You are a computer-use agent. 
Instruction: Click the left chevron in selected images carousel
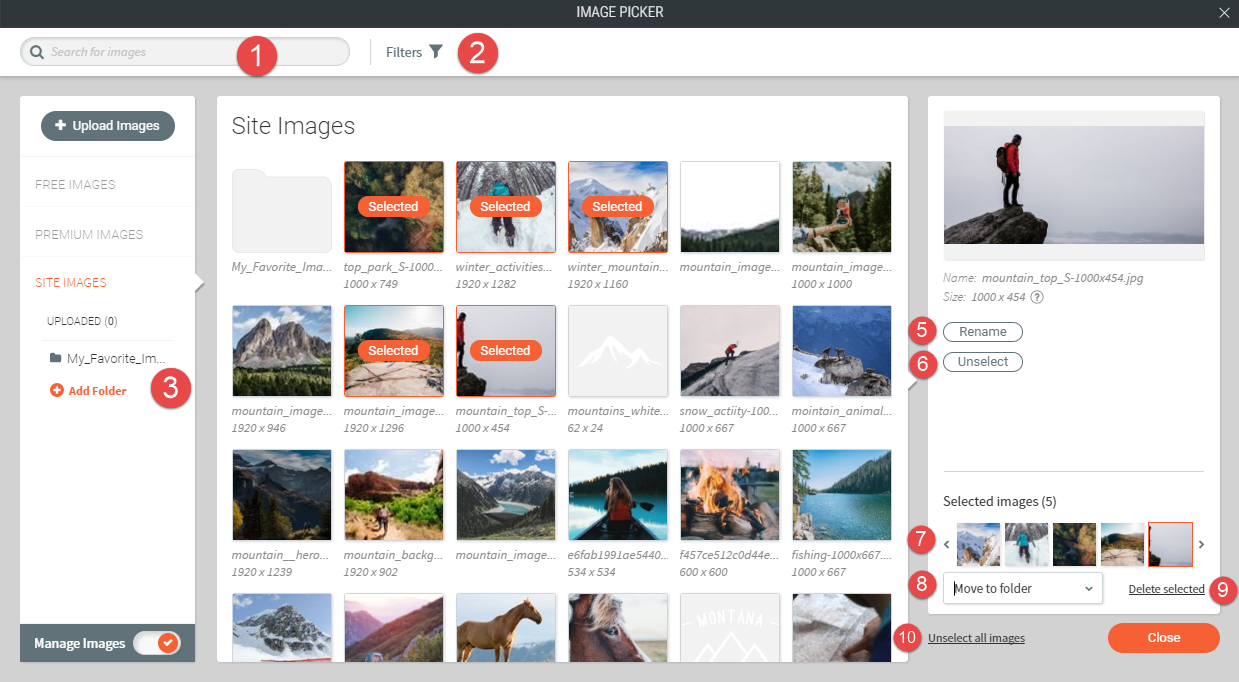click(946, 544)
